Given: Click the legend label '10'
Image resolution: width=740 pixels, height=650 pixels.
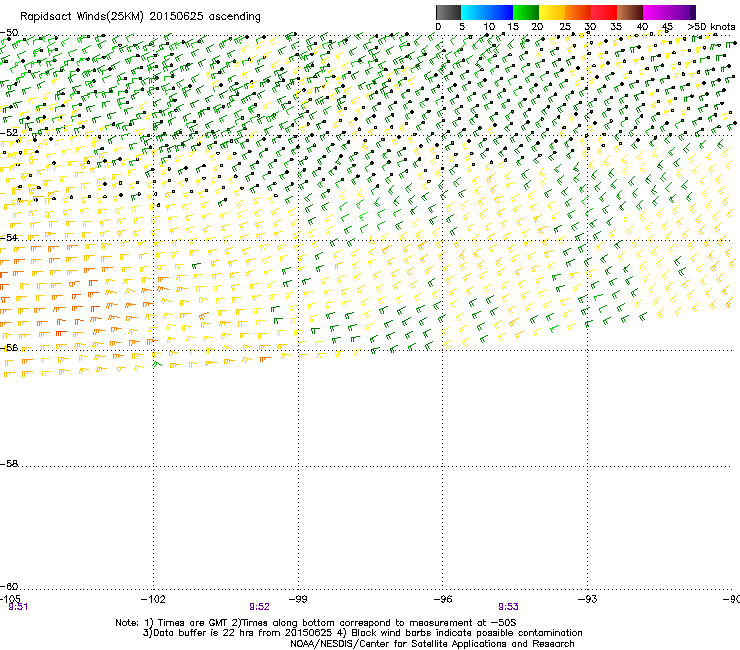Looking at the screenshot, I should [x=489, y=27].
